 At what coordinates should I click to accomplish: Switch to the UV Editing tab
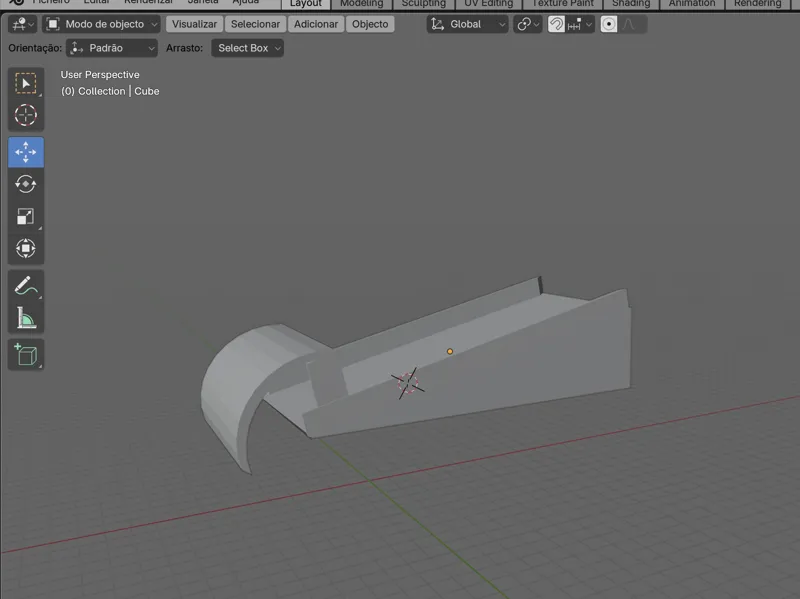(x=488, y=4)
